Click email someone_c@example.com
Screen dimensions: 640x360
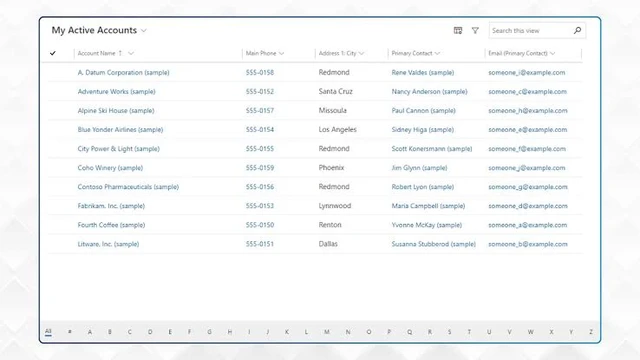[527, 91]
